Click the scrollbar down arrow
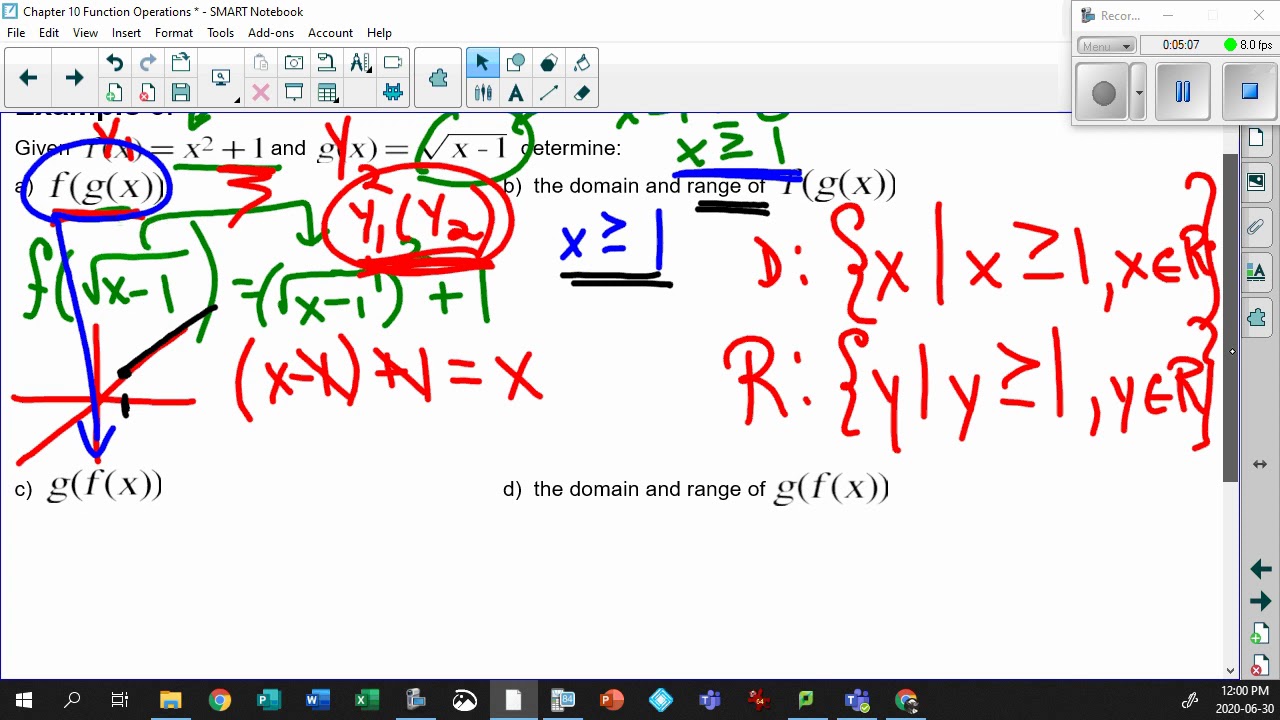The height and width of the screenshot is (720, 1280). click(1230, 671)
